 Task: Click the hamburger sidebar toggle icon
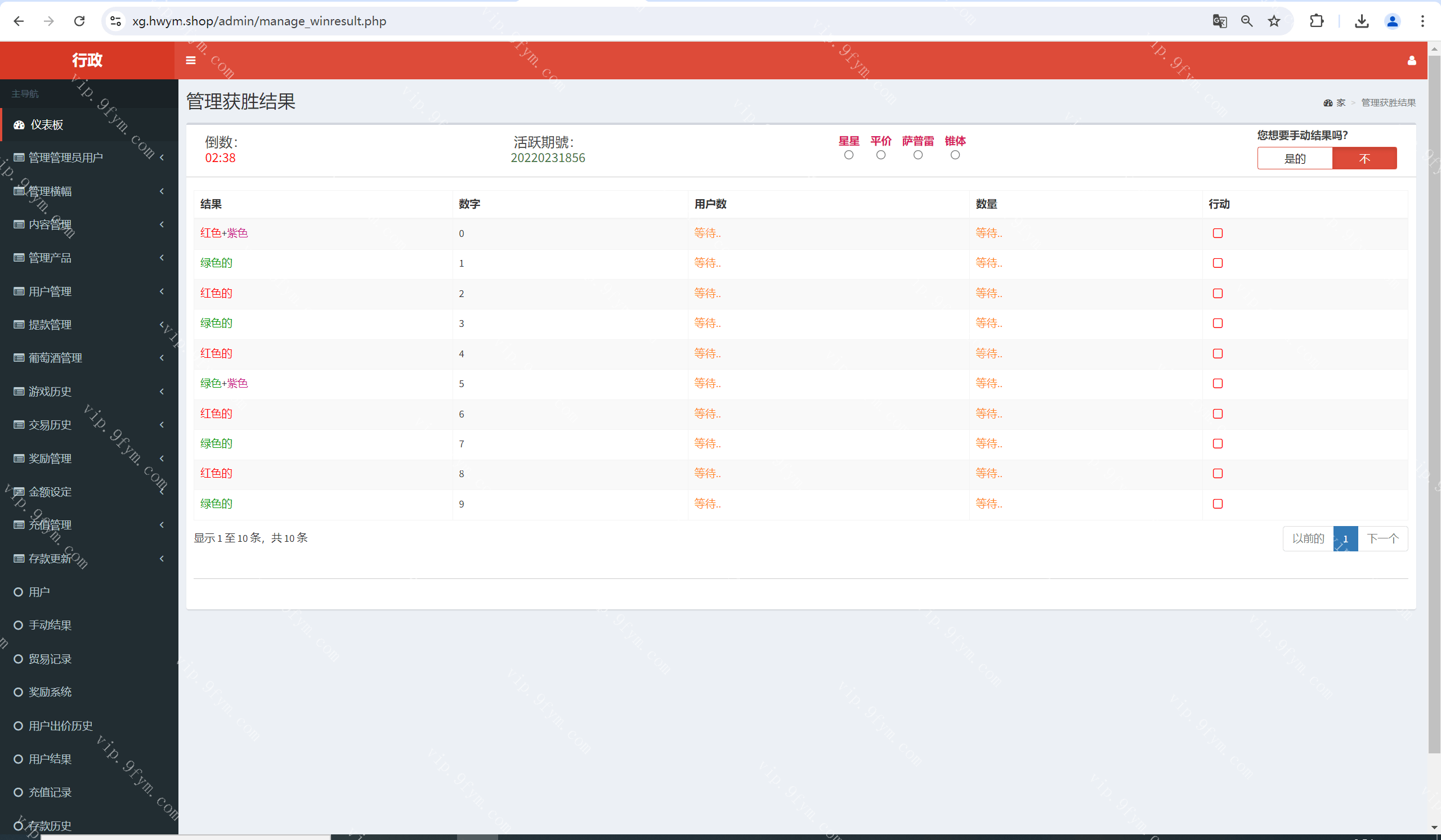191,60
